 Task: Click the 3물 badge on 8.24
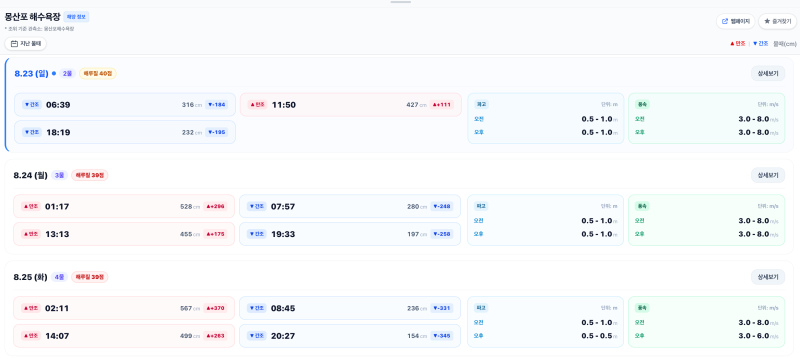point(59,175)
